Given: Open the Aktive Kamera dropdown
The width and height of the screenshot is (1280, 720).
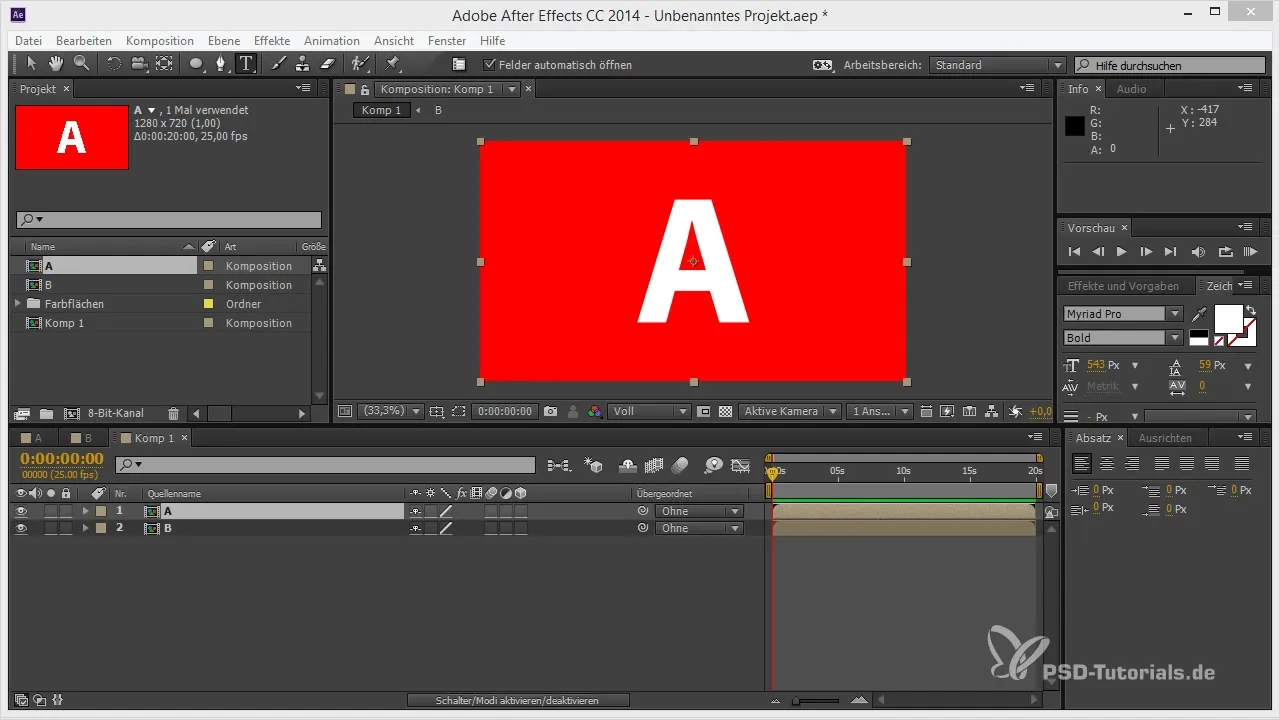Looking at the screenshot, I should (x=788, y=411).
